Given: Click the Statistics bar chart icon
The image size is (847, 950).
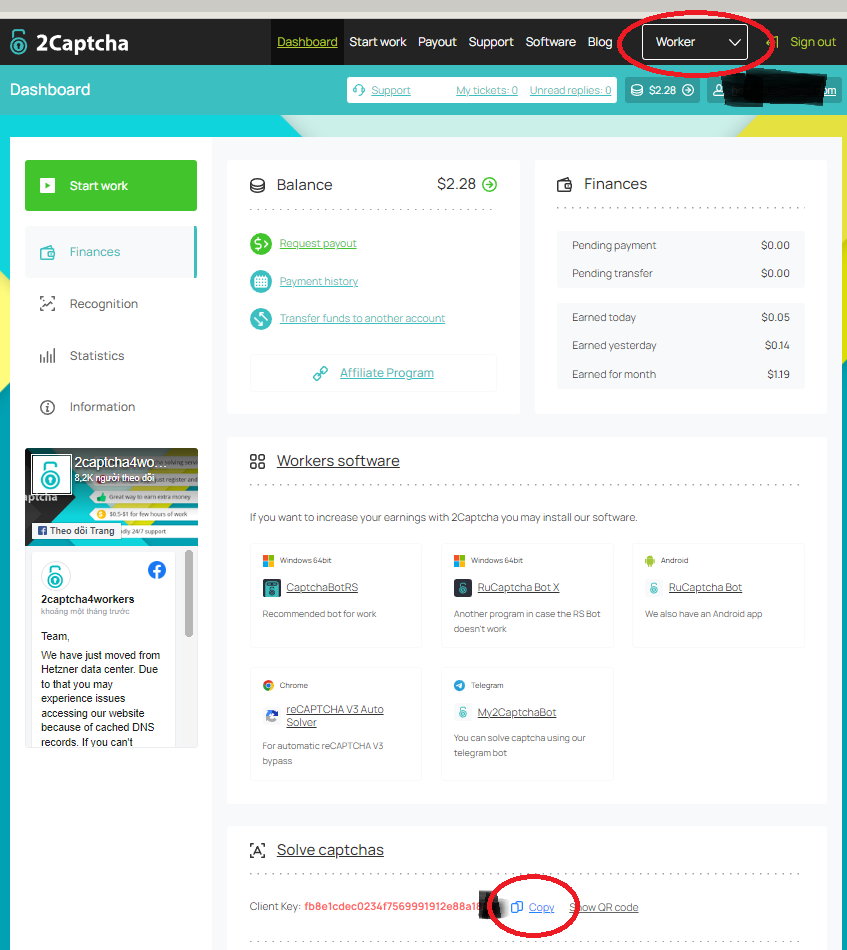Looking at the screenshot, I should click(47, 356).
